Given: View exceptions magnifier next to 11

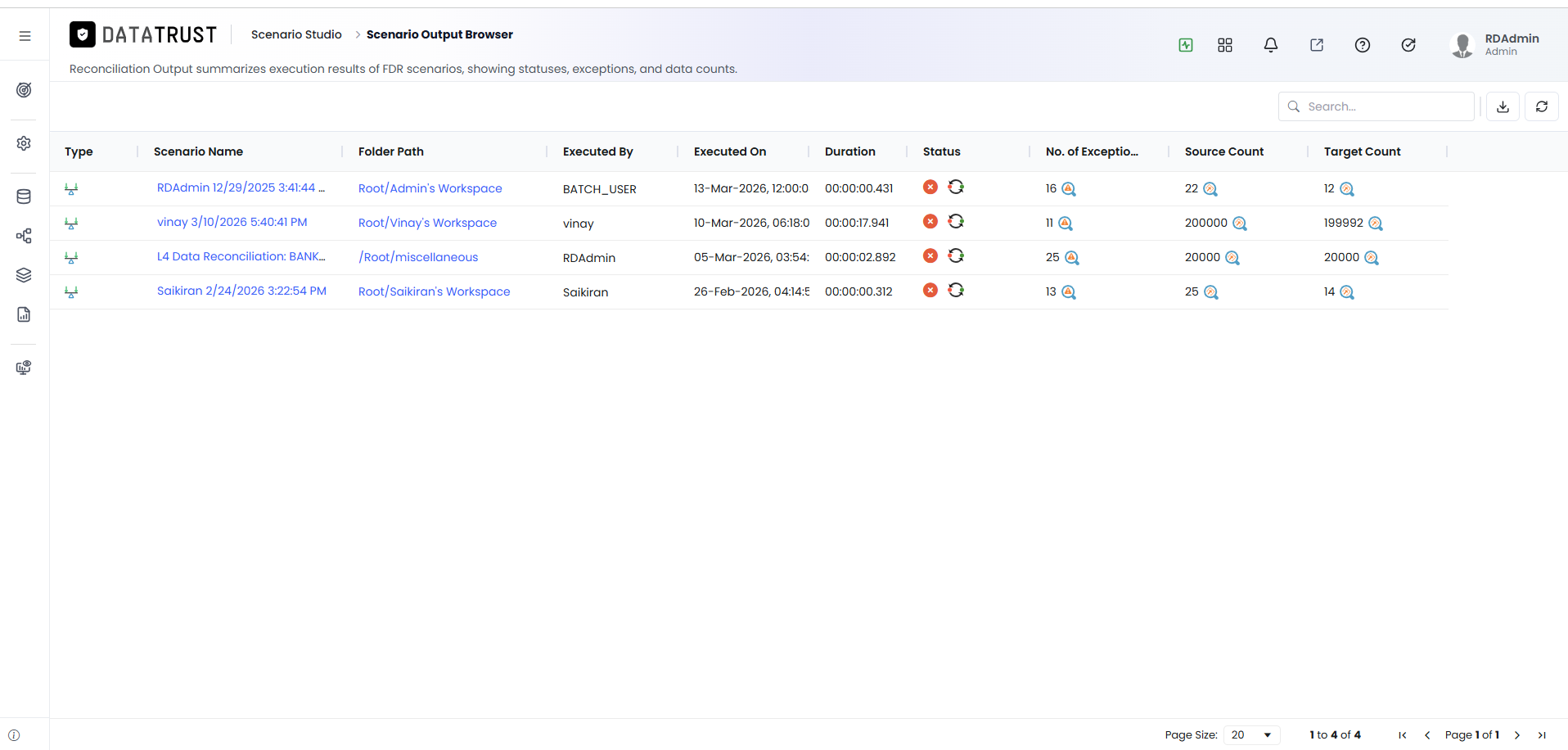Looking at the screenshot, I should (x=1066, y=224).
